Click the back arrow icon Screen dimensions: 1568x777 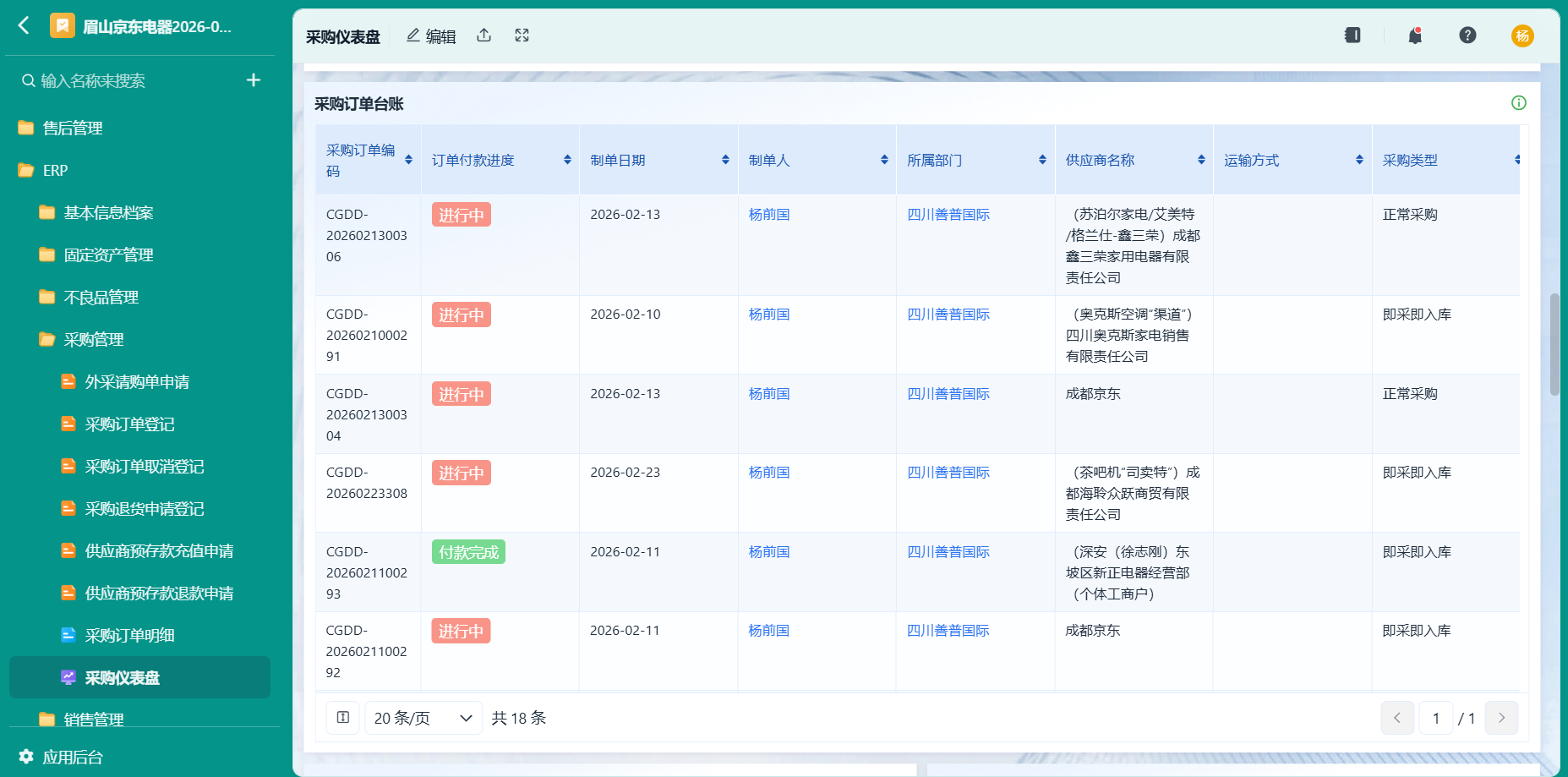pos(24,25)
